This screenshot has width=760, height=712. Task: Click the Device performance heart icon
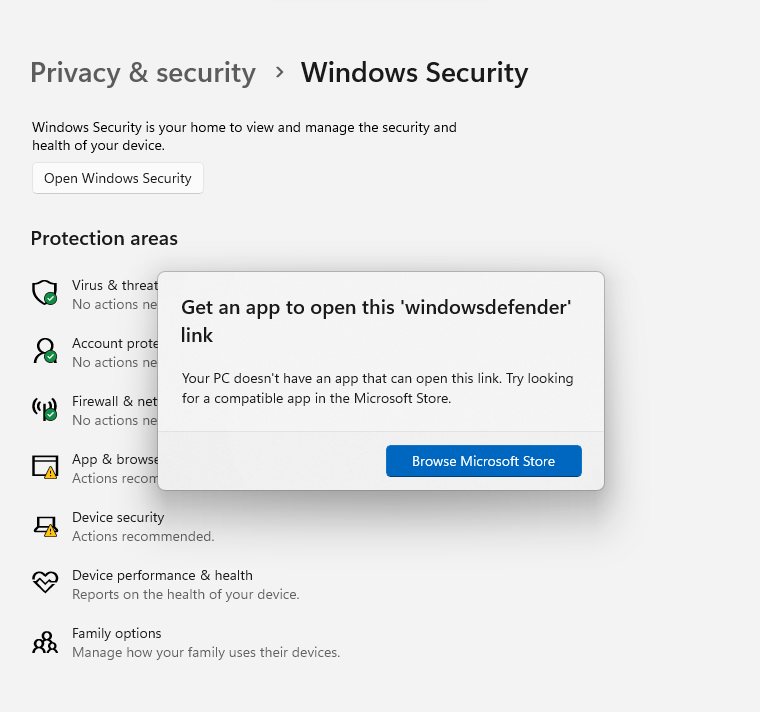[x=45, y=582]
